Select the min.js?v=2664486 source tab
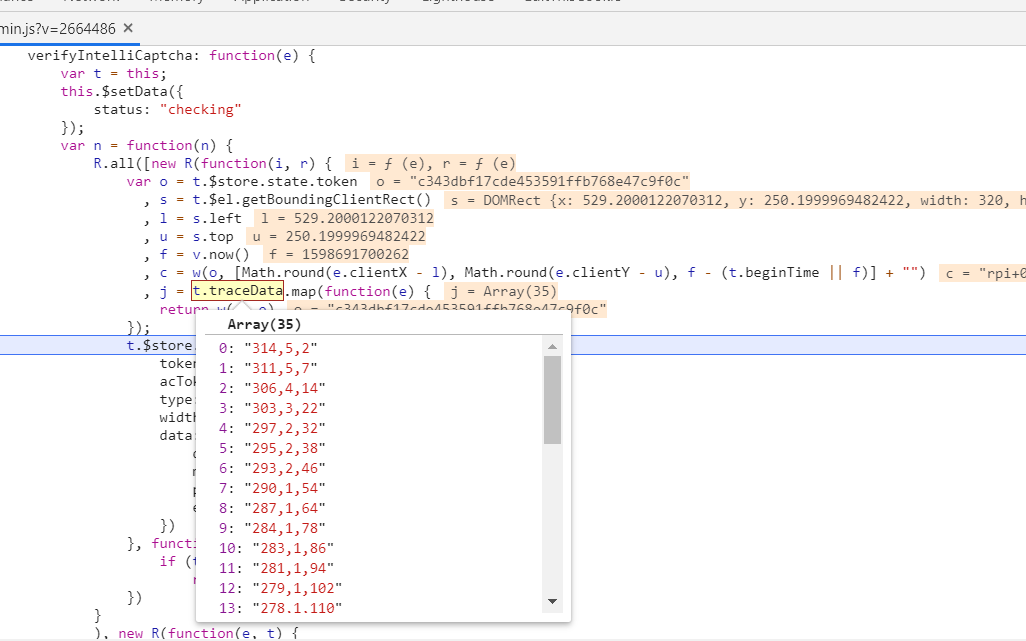 58,28
